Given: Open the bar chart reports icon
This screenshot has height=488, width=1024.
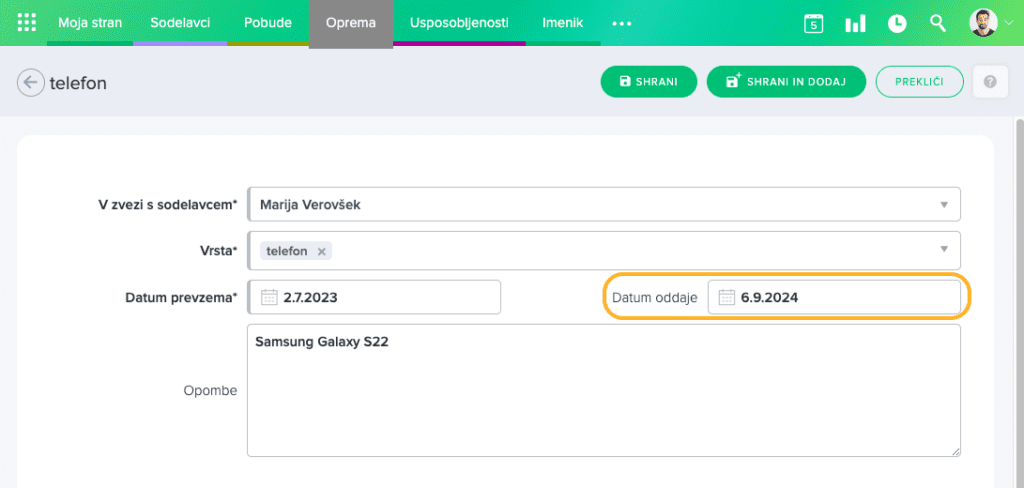Looking at the screenshot, I should 855,23.
